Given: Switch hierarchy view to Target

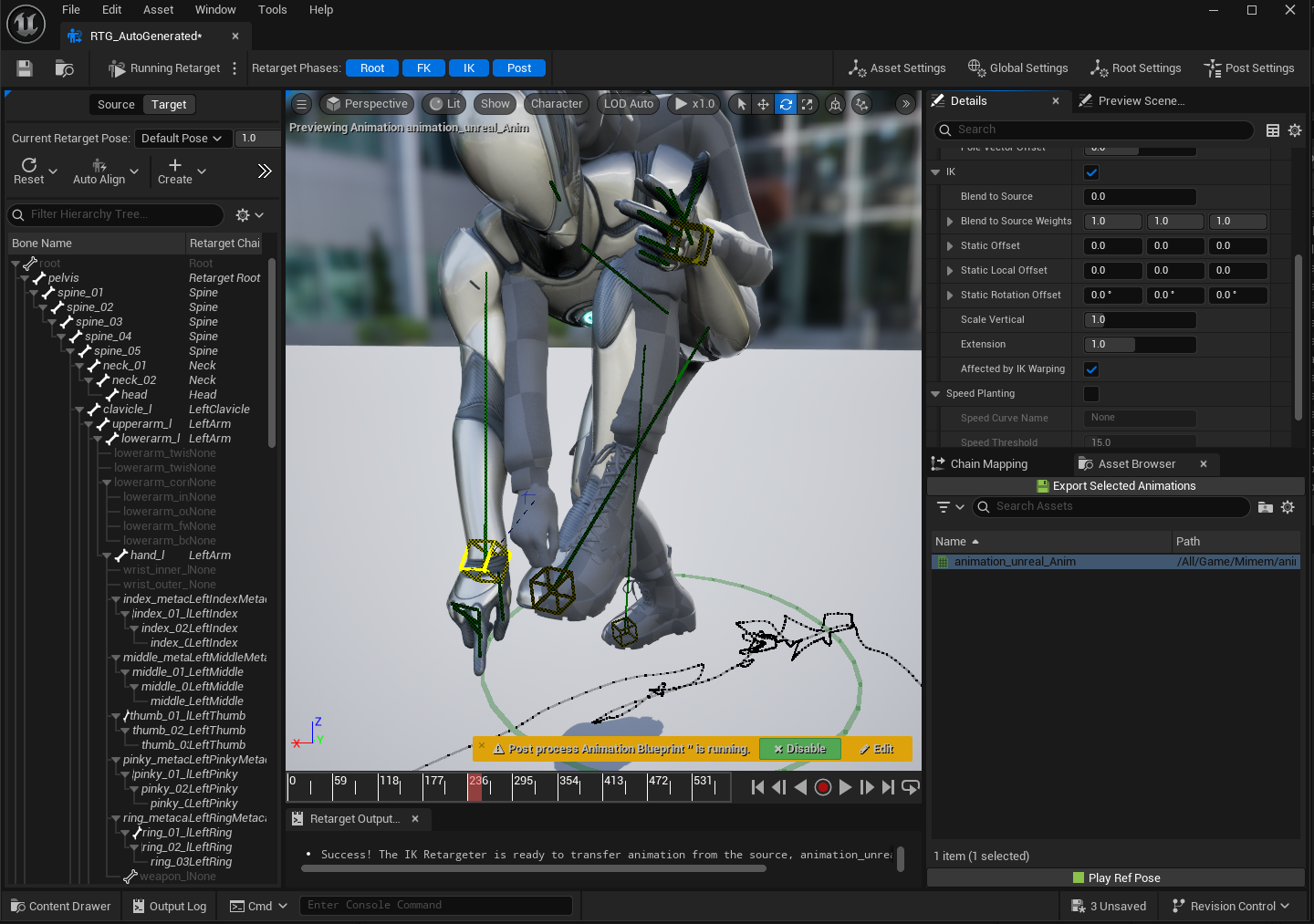Looking at the screenshot, I should pyautogui.click(x=169, y=105).
